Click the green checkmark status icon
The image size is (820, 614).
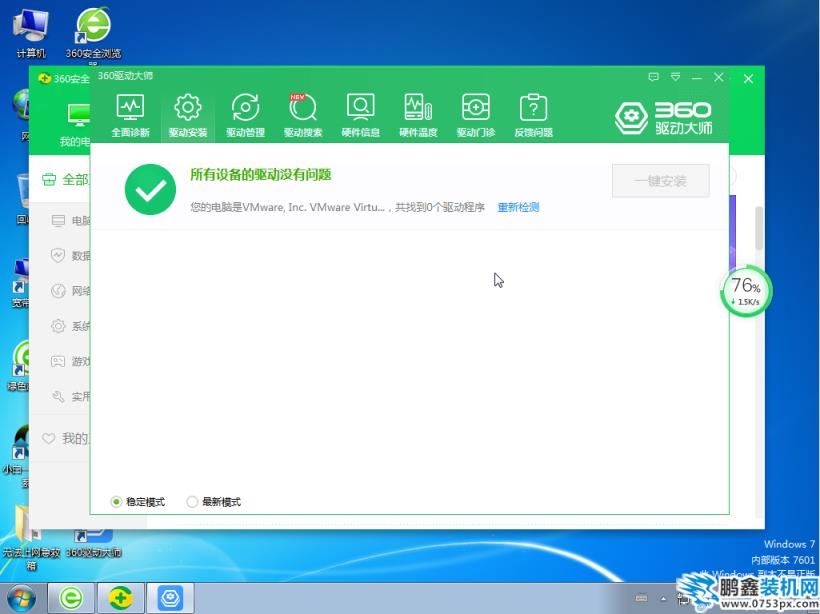point(150,189)
